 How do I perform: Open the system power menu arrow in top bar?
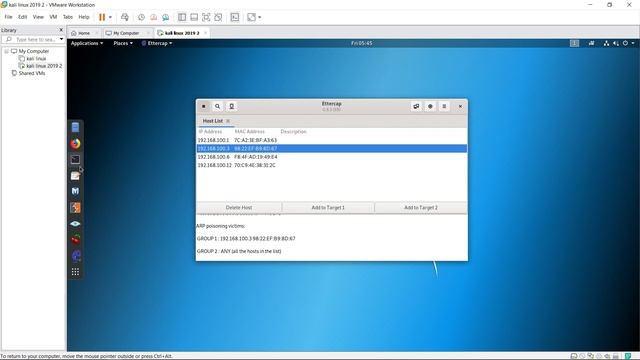[x=633, y=43]
